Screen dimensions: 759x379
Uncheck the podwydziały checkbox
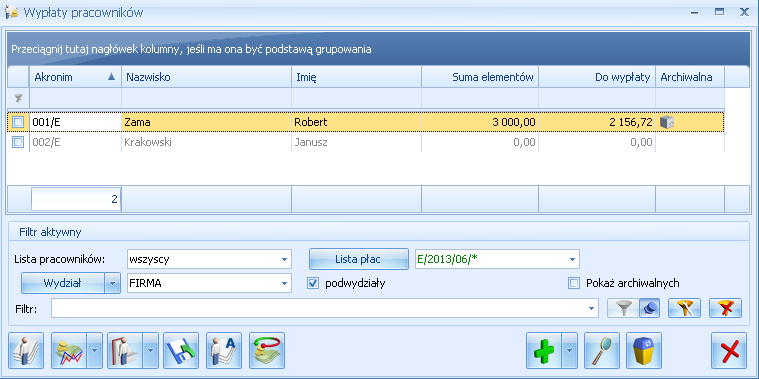(x=313, y=283)
